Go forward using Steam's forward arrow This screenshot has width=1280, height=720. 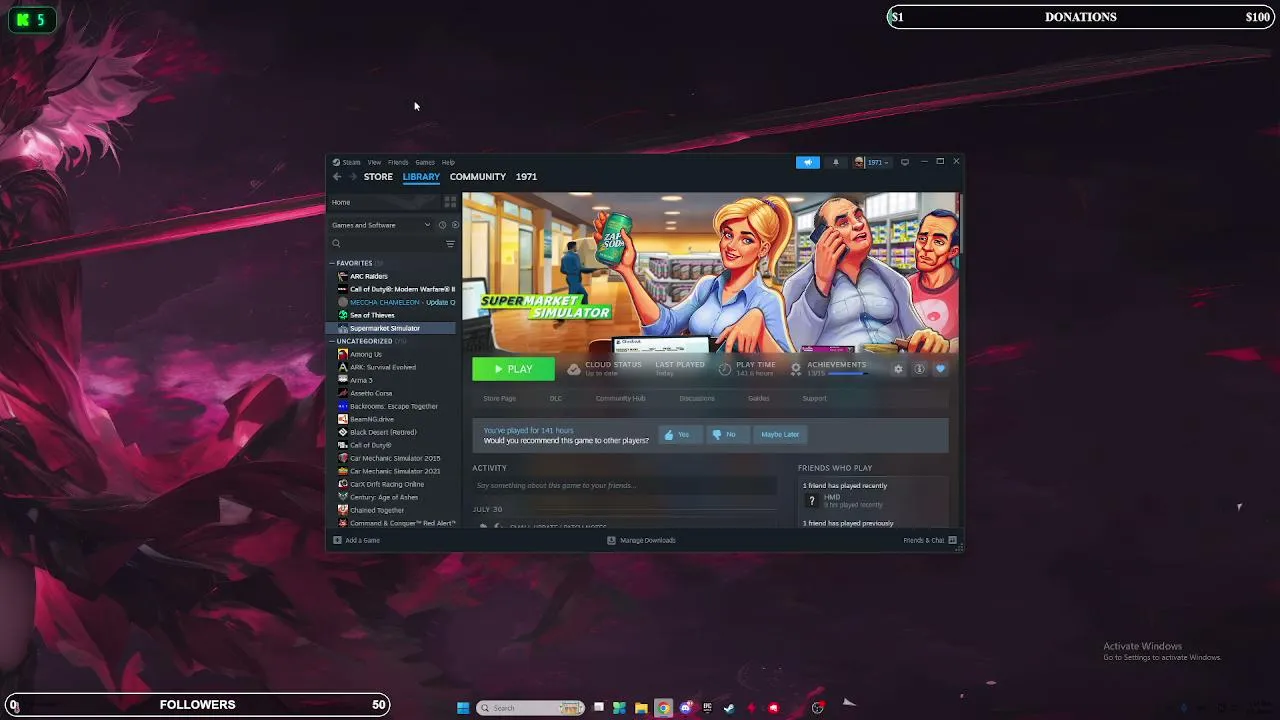352,177
